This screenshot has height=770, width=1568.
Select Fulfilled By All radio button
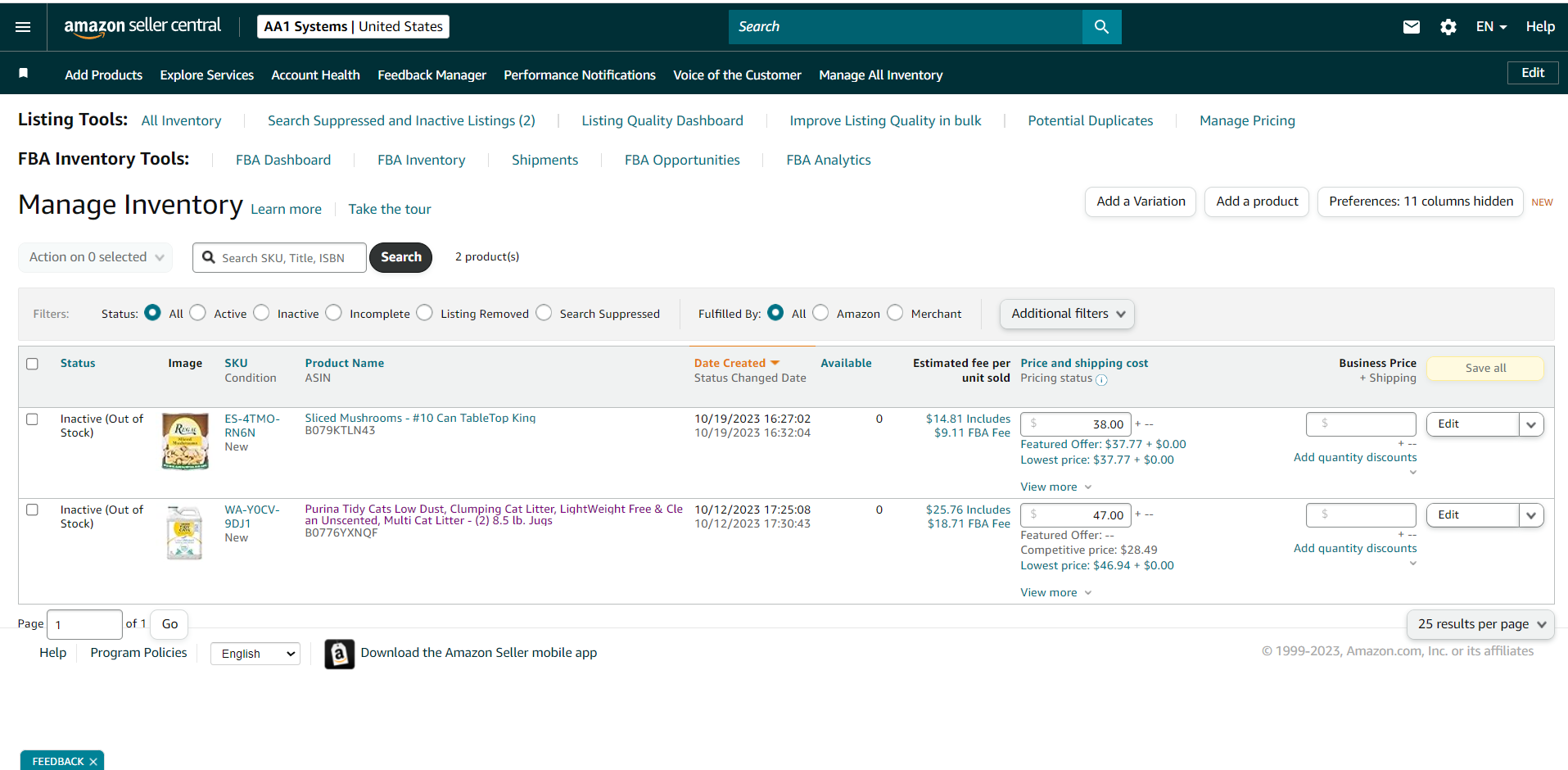[x=775, y=313]
